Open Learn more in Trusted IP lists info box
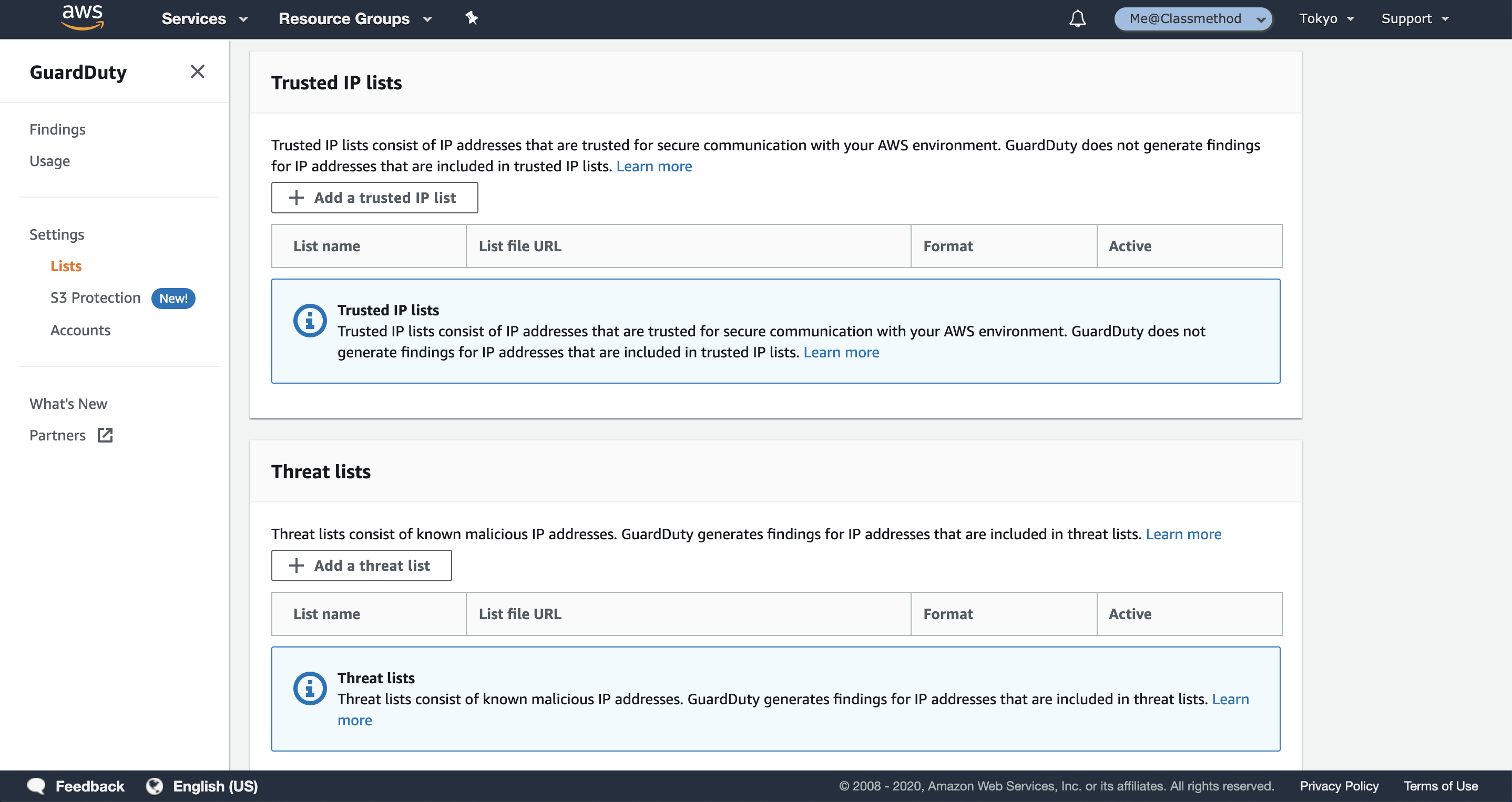 [x=841, y=352]
